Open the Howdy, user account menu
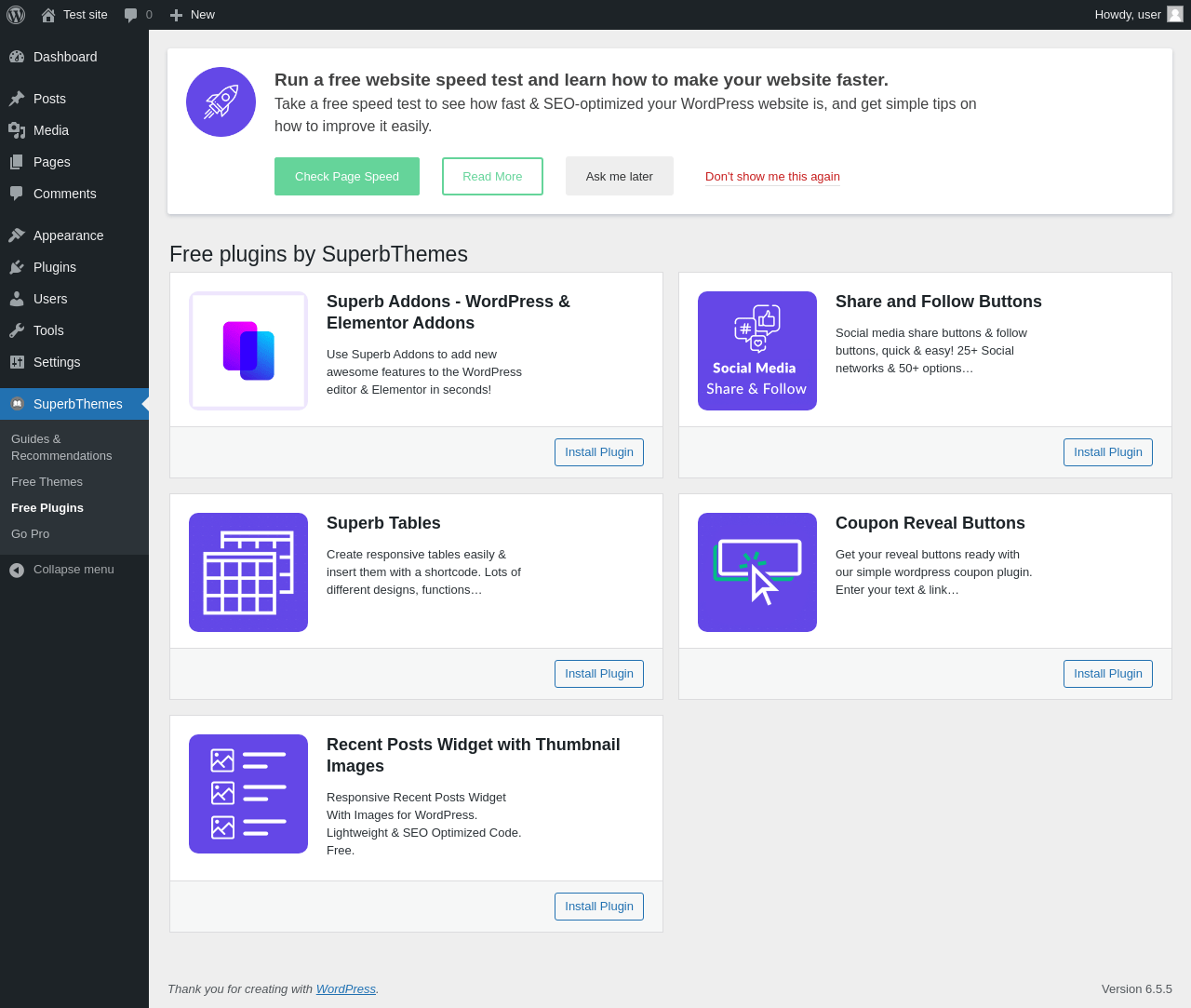Image resolution: width=1191 pixels, height=1008 pixels. [x=1138, y=15]
